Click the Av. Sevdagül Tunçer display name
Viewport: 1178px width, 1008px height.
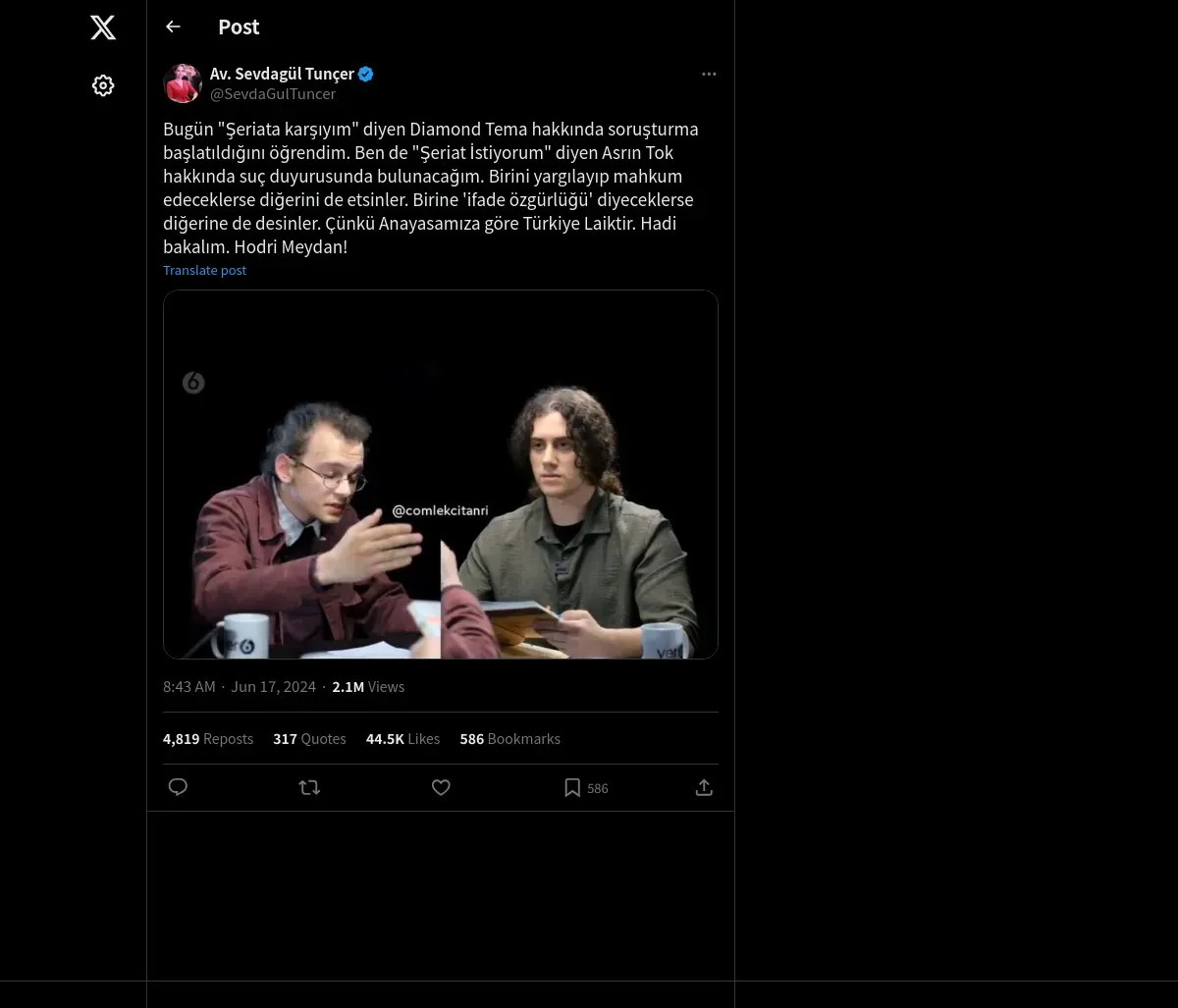pos(282,74)
